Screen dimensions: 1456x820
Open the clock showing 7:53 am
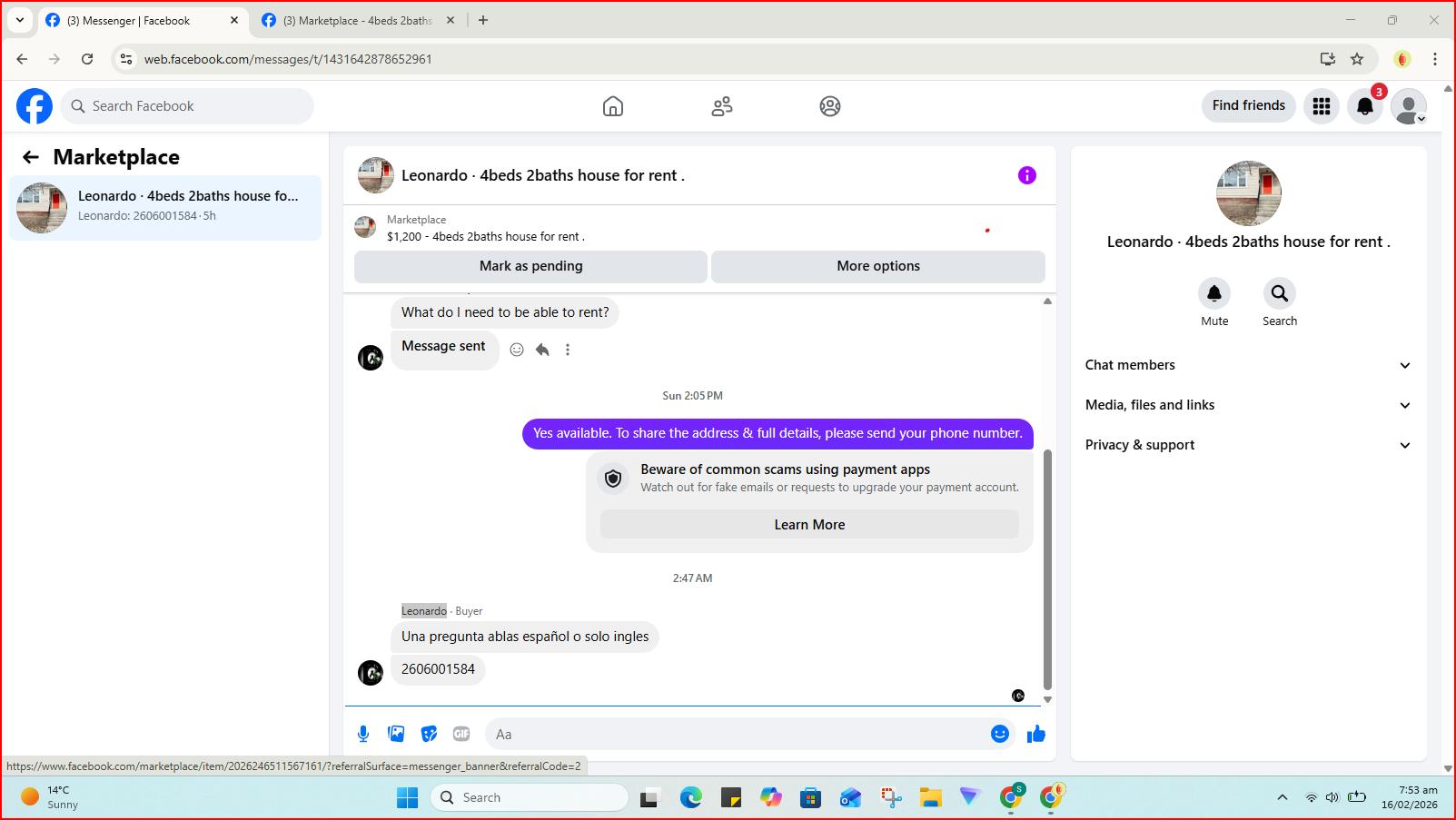(x=1410, y=797)
